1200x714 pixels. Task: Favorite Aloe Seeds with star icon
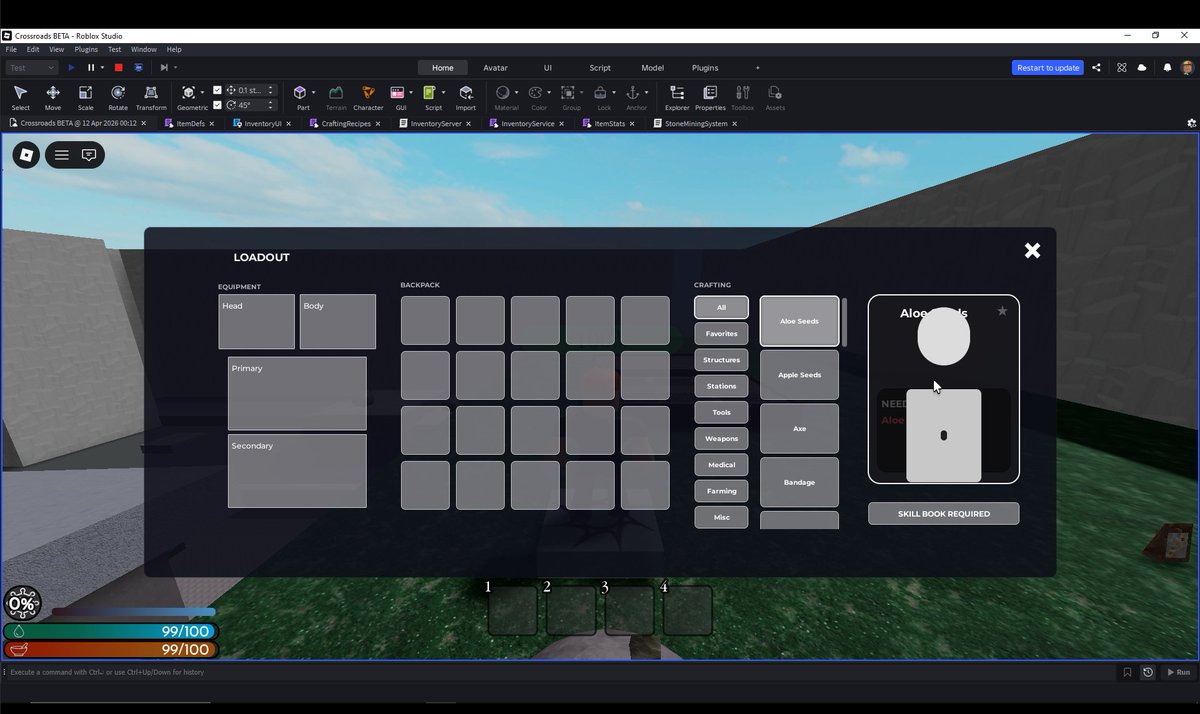1002,311
